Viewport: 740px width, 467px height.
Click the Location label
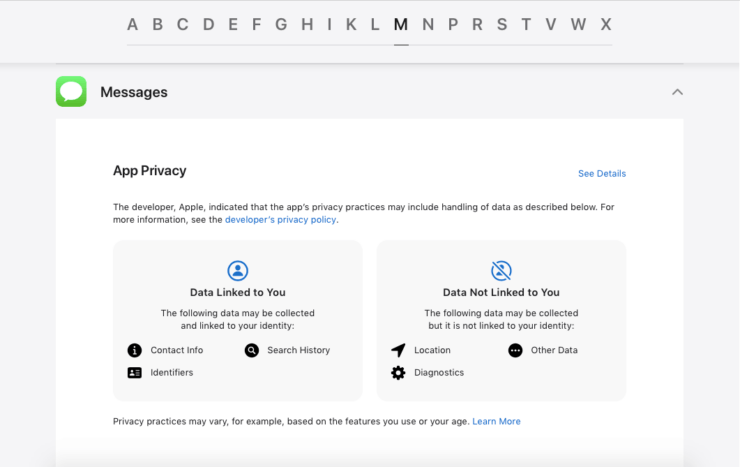click(x=432, y=350)
